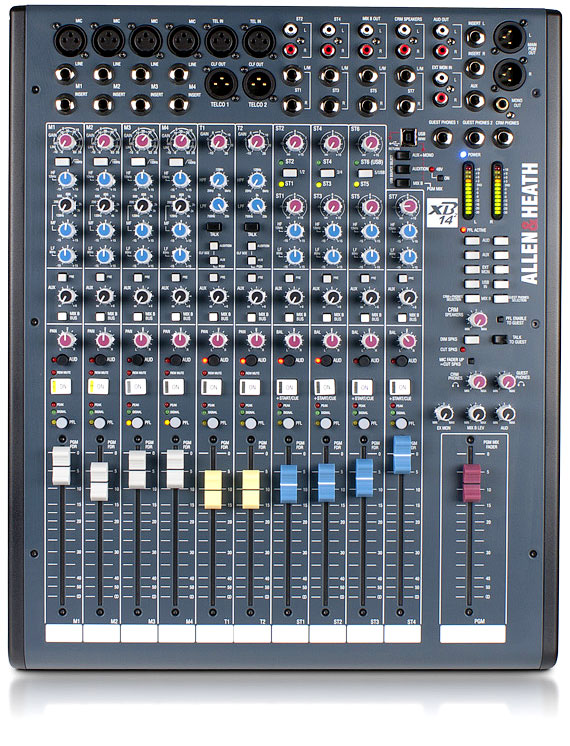Toggle the ST2/ST1 input select switch
Image resolution: width=570 pixels, height=746 pixels.
(289, 172)
